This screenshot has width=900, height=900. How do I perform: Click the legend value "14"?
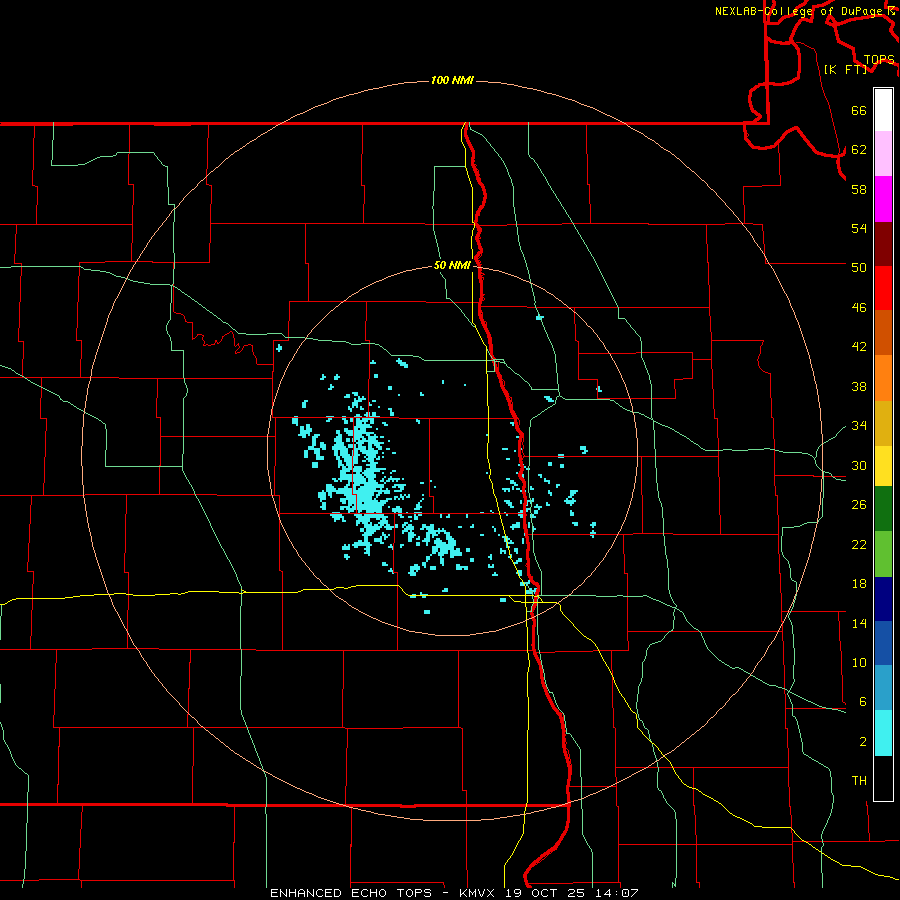[859, 623]
